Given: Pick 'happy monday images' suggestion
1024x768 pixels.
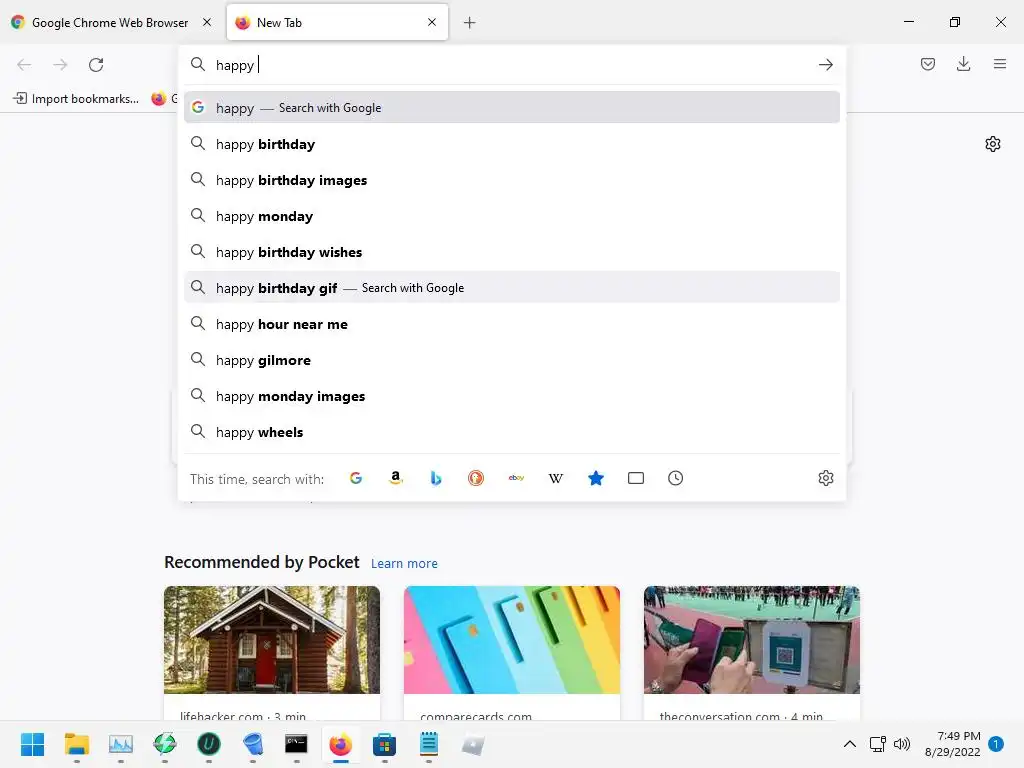Looking at the screenshot, I should pyautogui.click(x=512, y=396).
